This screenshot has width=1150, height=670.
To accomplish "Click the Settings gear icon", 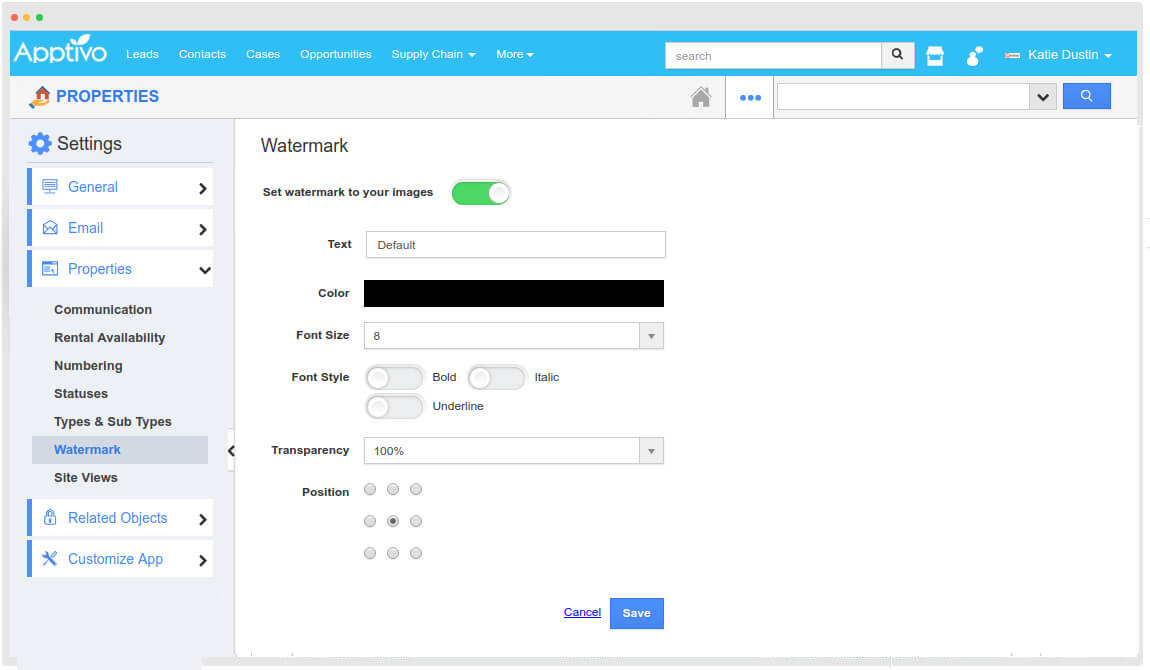I will coord(40,144).
